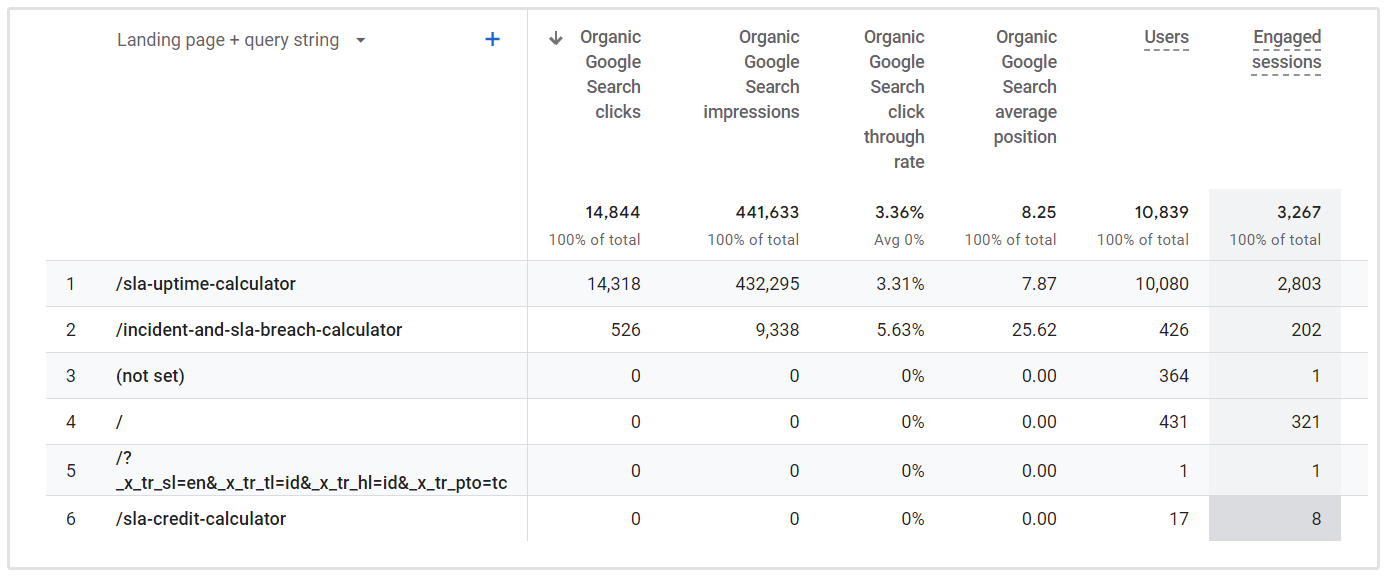
Task: Sort by Organic Google Search click through rate
Action: tap(895, 99)
